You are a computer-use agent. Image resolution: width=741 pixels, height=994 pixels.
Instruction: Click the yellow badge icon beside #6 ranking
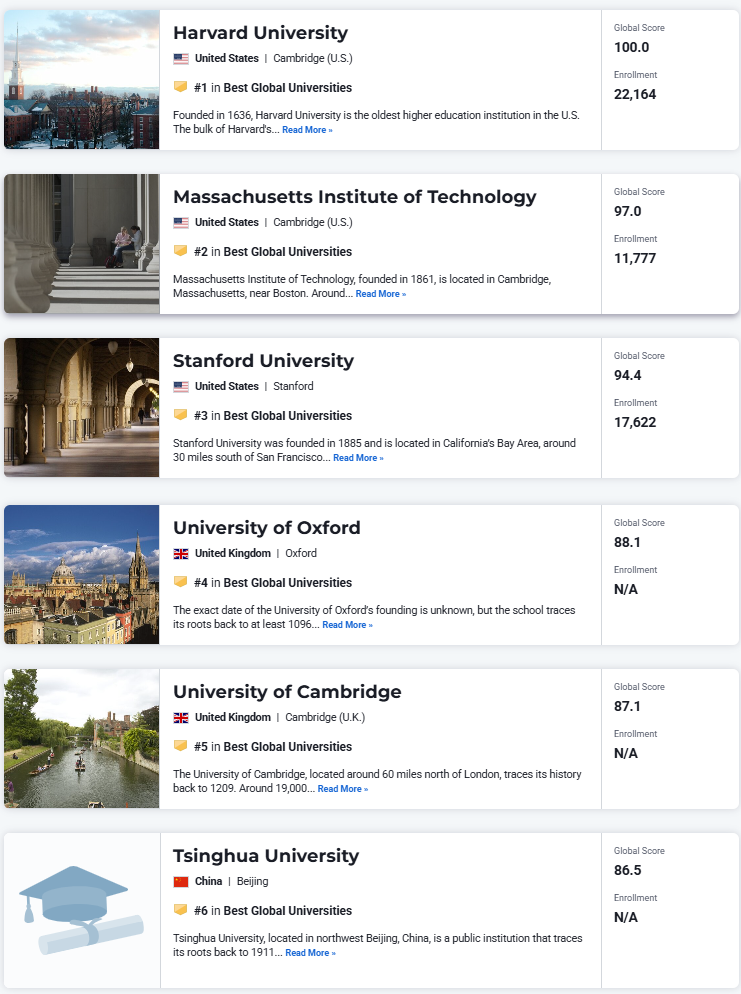(x=181, y=910)
